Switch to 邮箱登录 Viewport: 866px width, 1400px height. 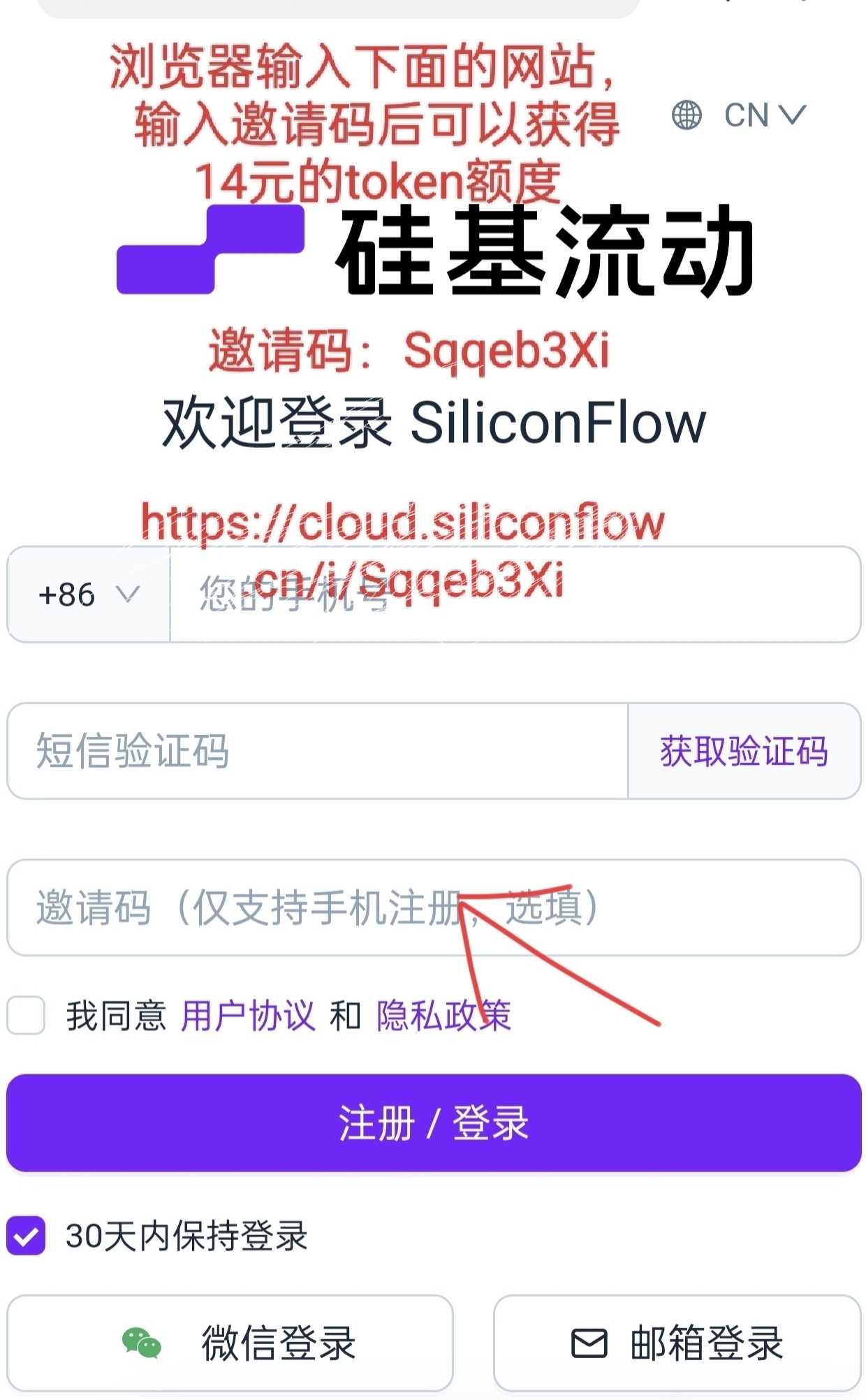tap(677, 1343)
